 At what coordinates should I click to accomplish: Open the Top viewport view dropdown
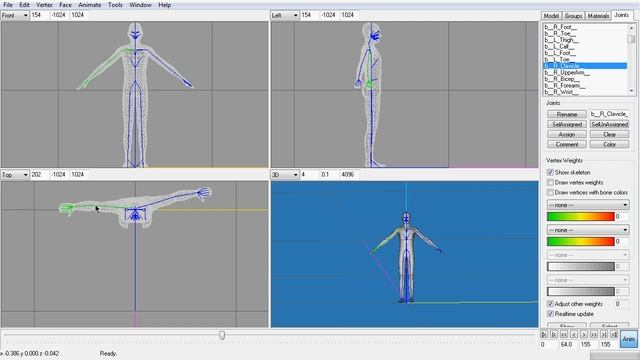tap(15, 175)
